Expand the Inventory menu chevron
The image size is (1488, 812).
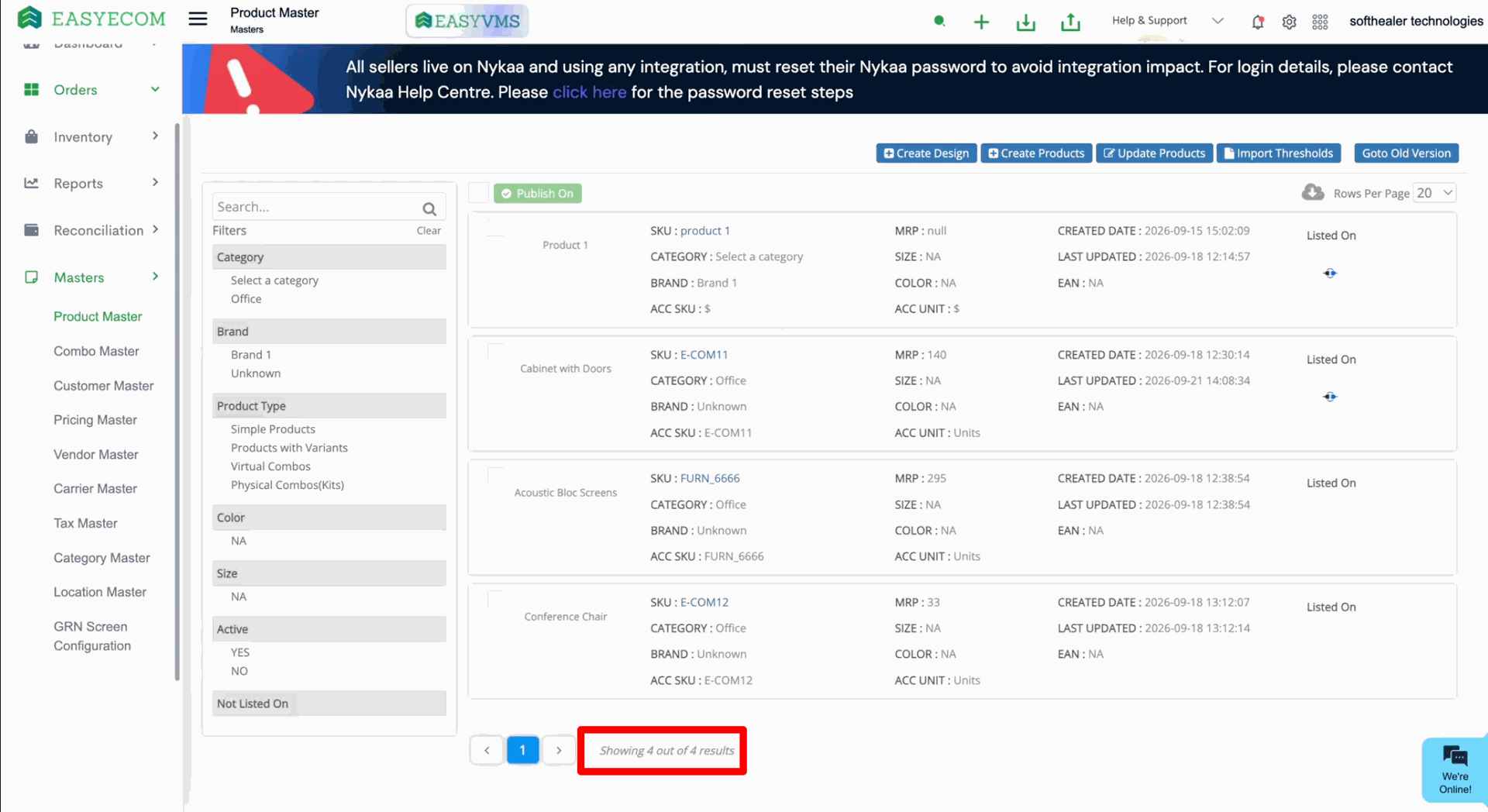point(155,136)
